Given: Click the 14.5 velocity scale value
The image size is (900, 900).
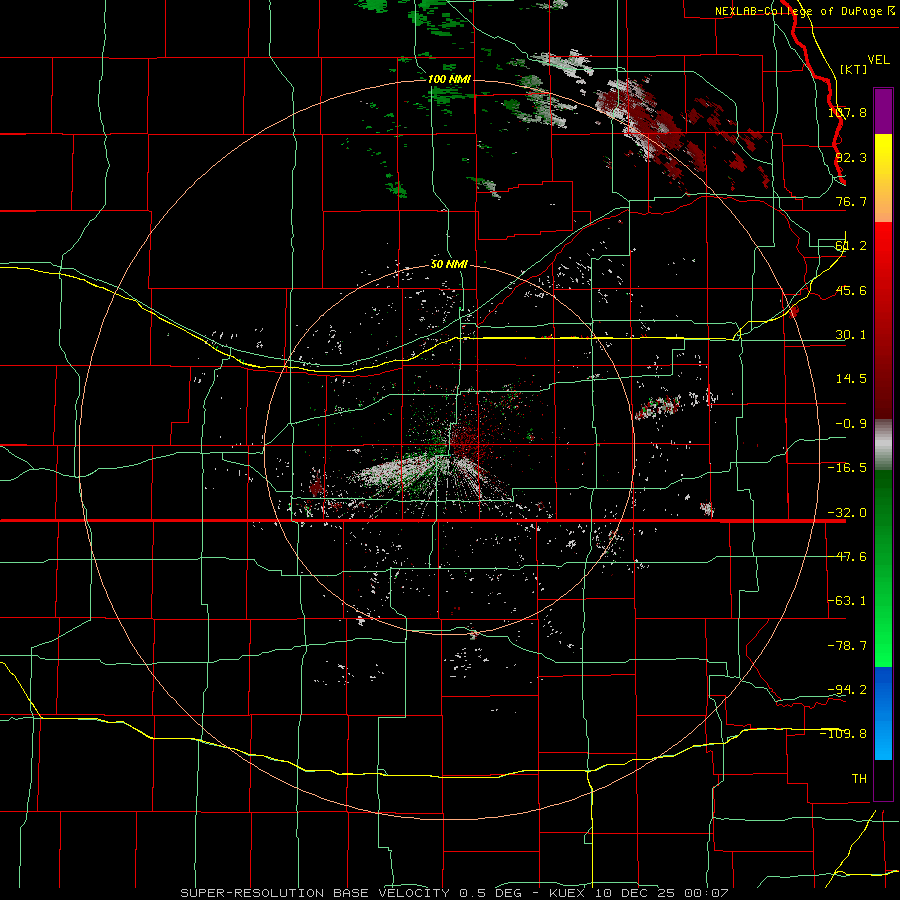Looking at the screenshot, I should 851,379.
